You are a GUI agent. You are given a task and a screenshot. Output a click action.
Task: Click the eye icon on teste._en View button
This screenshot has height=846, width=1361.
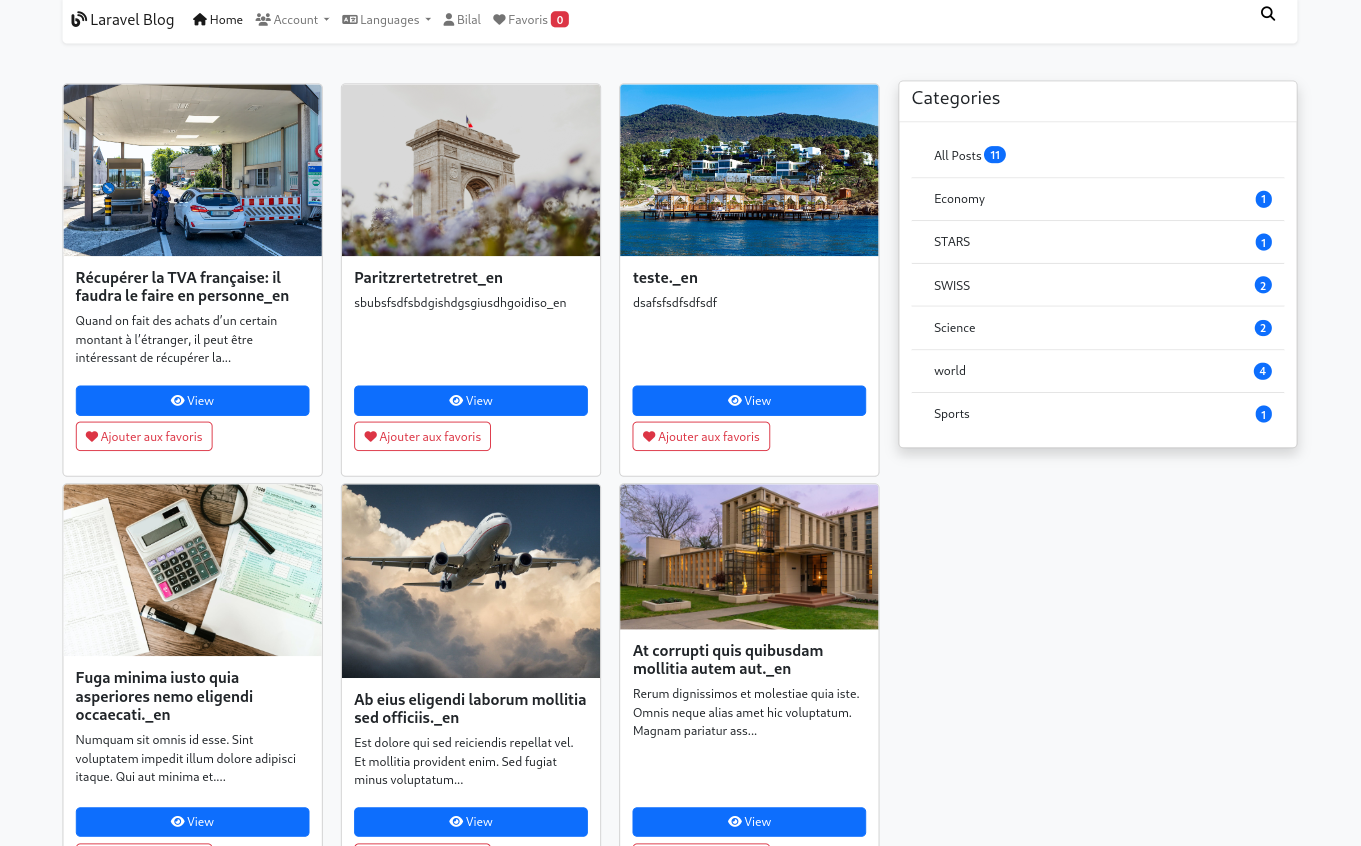pyautogui.click(x=735, y=400)
